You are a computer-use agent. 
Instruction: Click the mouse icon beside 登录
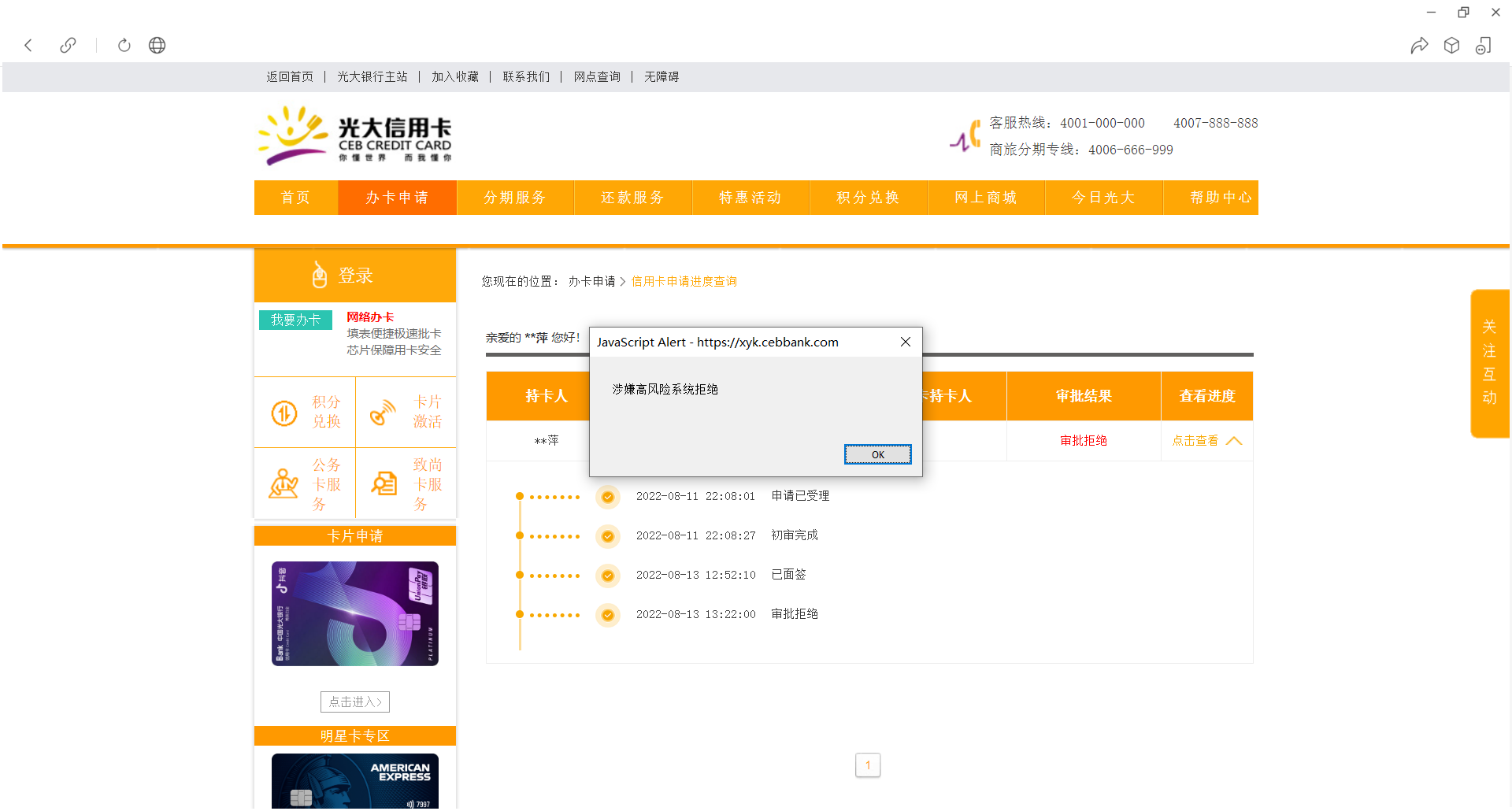pos(319,275)
